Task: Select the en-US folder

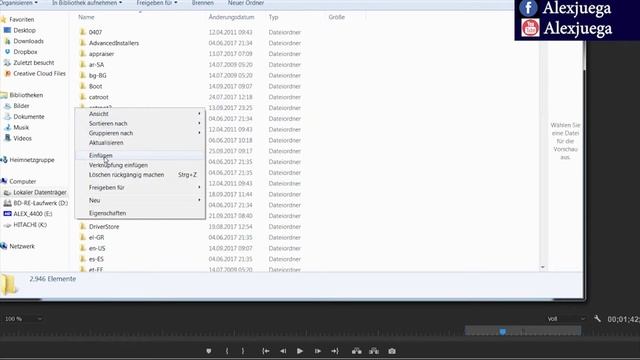Action: click(97, 249)
